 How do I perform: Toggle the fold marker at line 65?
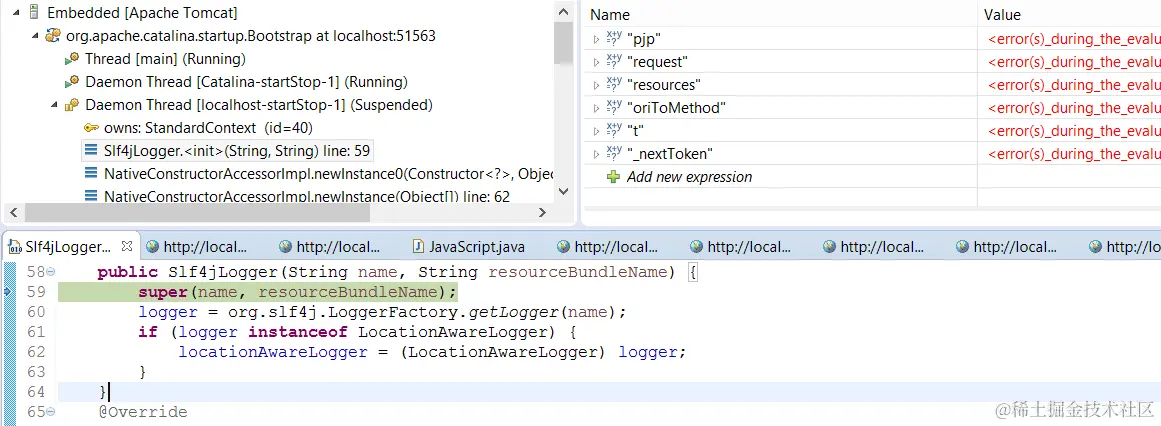50,413
